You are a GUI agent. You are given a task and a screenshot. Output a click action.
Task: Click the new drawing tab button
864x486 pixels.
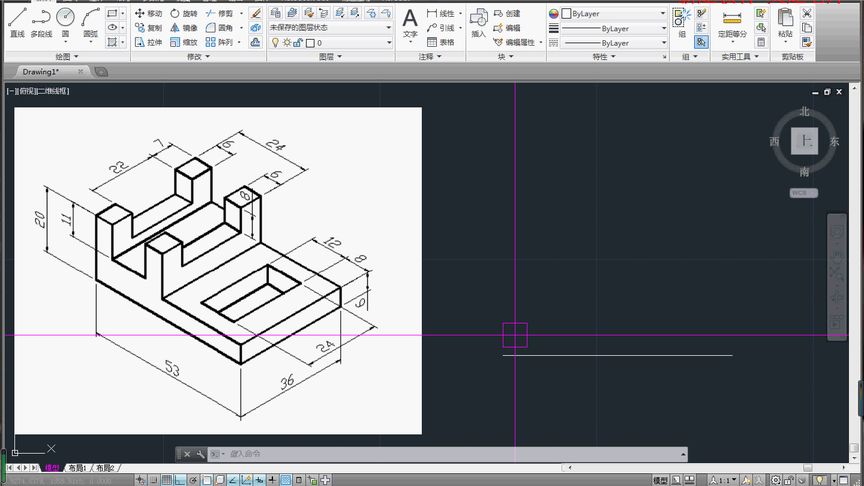tap(101, 72)
